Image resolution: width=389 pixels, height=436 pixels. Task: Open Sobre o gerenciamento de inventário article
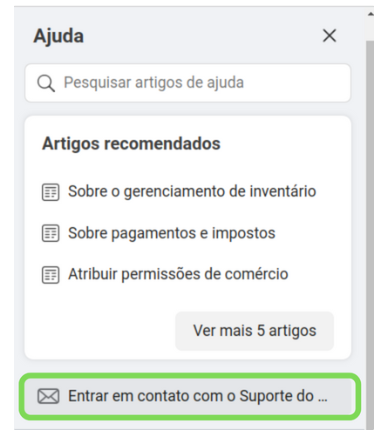(x=192, y=192)
